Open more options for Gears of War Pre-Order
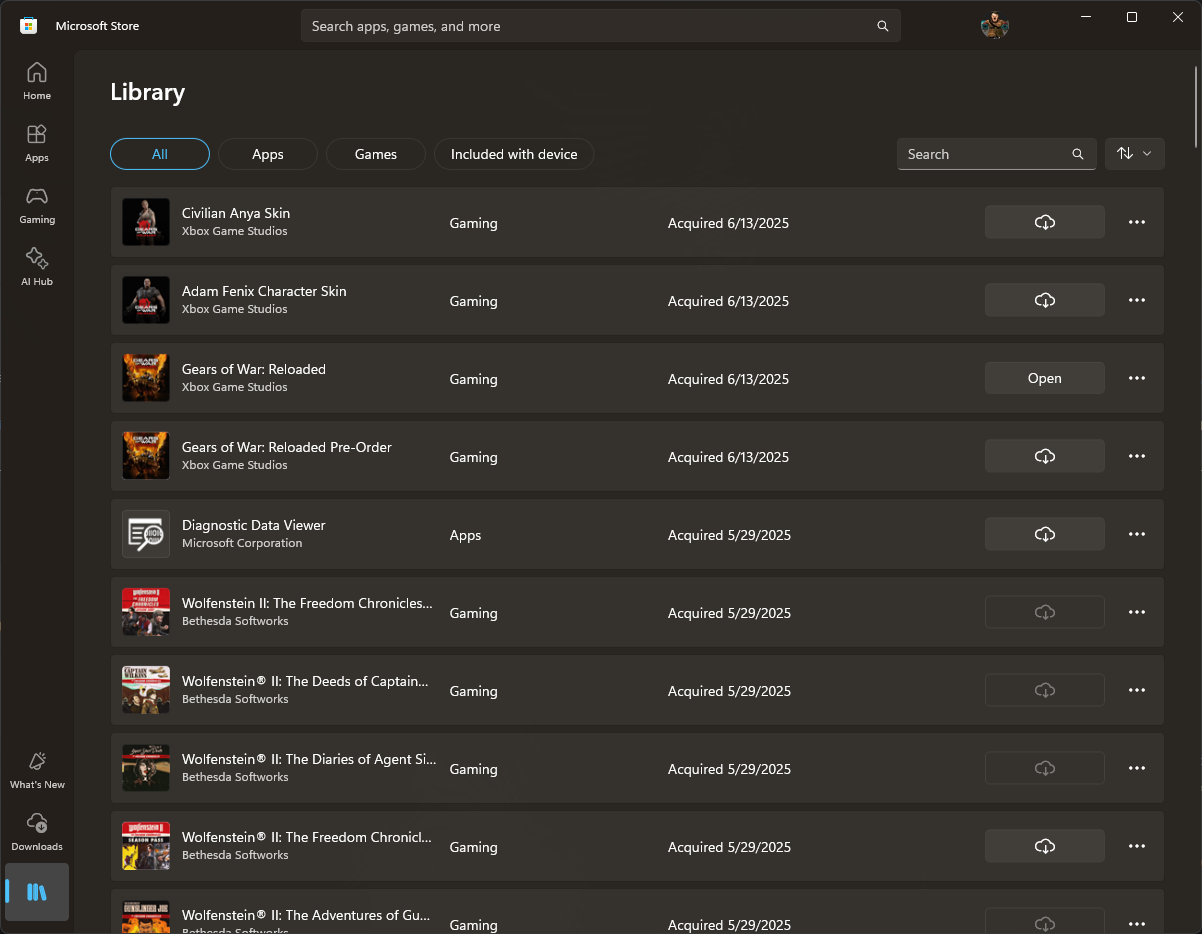Viewport: 1202px width, 934px height. tap(1137, 456)
